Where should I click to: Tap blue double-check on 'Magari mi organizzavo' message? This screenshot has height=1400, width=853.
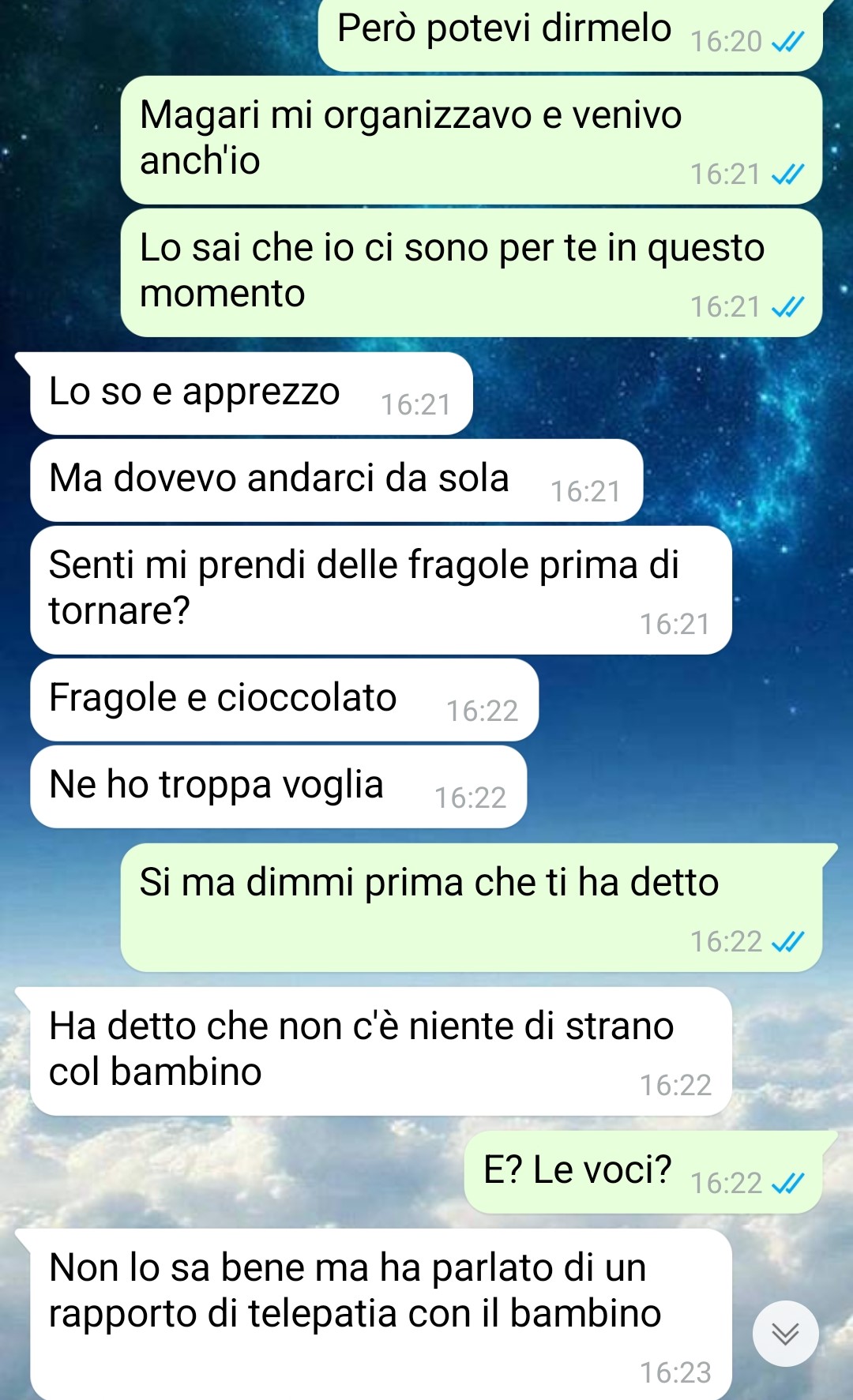coord(787,174)
